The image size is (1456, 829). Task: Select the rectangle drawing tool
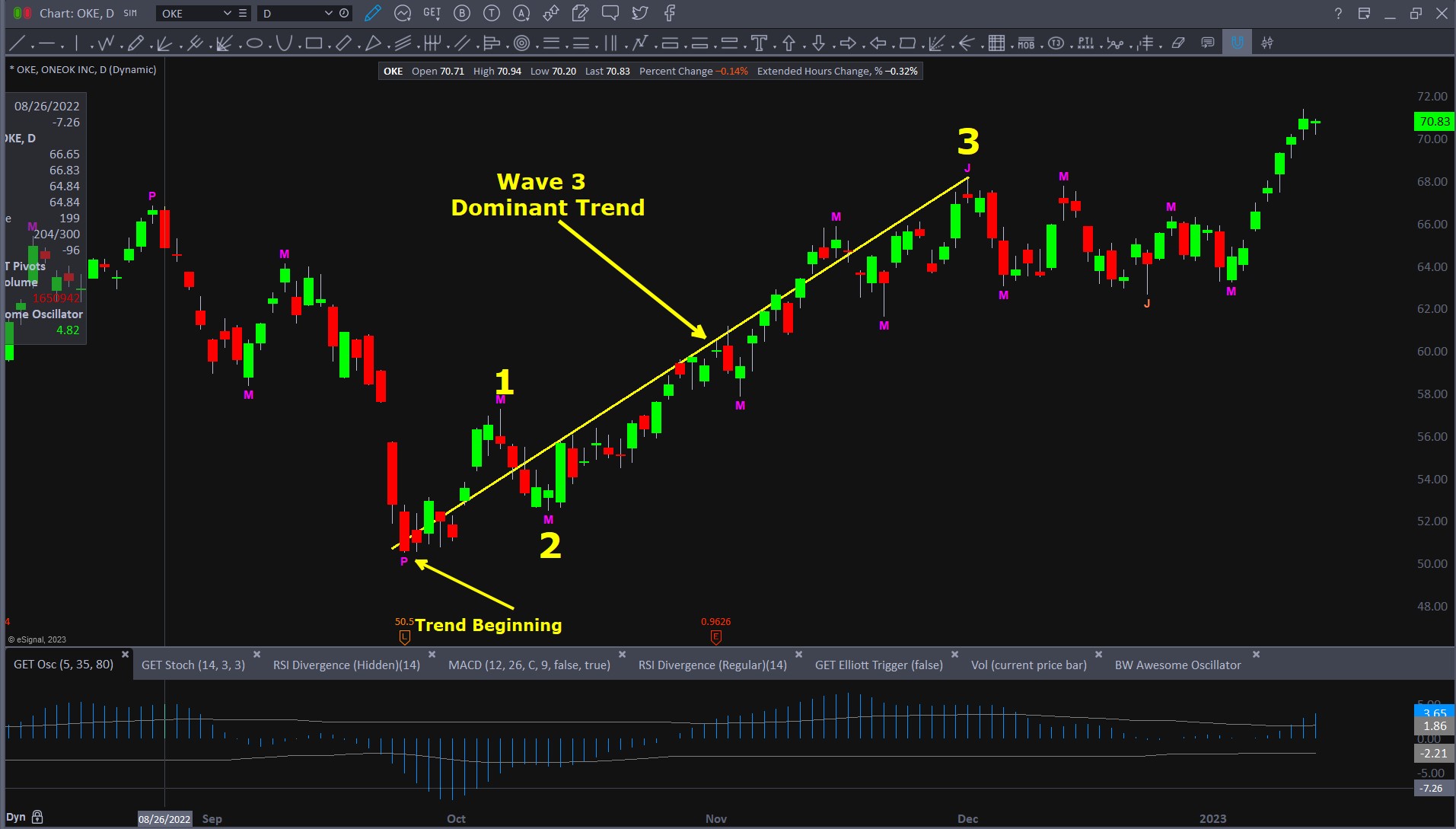[x=314, y=43]
